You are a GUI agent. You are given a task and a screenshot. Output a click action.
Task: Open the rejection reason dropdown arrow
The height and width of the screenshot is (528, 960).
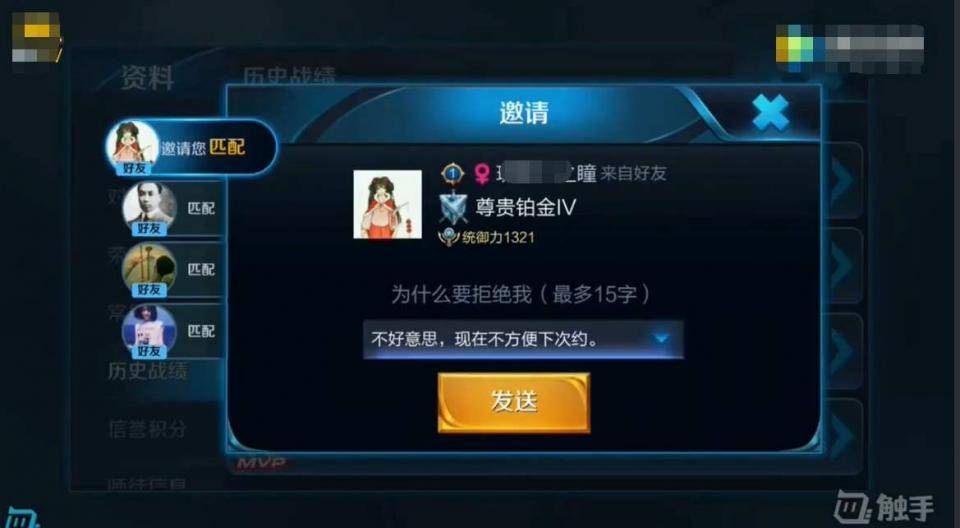pyautogui.click(x=661, y=338)
